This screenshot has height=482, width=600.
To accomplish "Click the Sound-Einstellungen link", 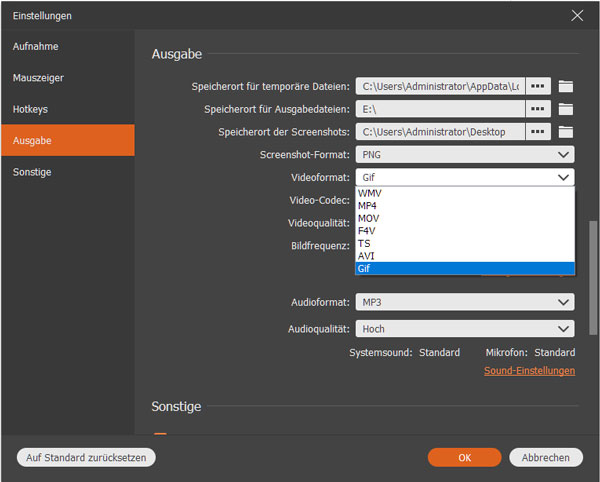I will coord(529,371).
